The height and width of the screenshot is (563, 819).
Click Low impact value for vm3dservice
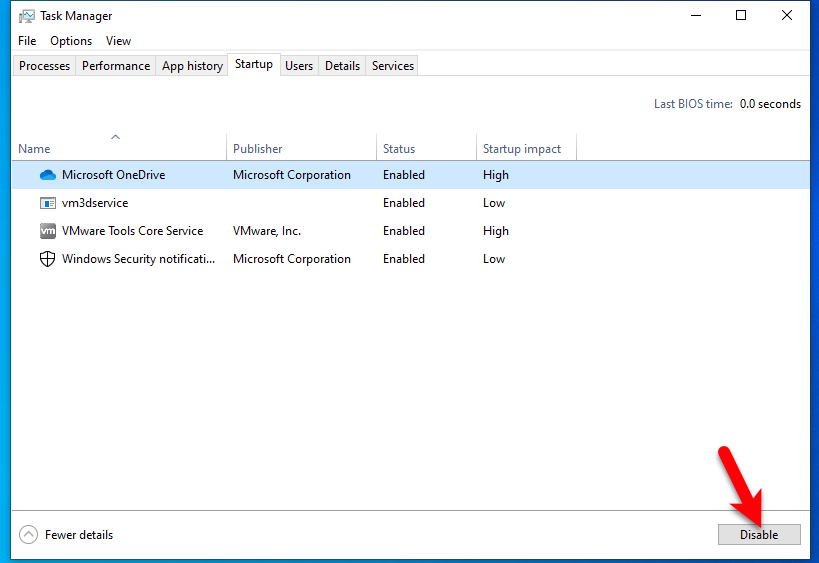[494, 203]
